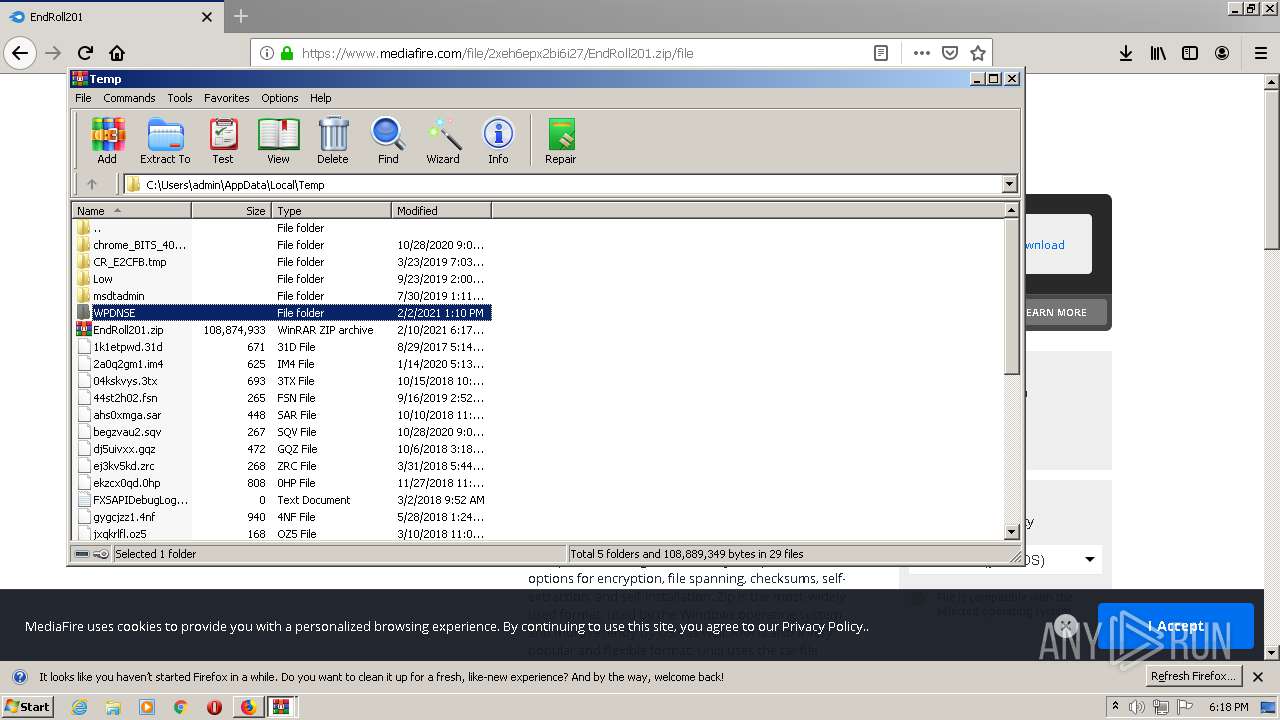Click the C:\Users\admin\AppData\Local\Temp path field
Viewport: 1280px width, 720px height.
571,184
